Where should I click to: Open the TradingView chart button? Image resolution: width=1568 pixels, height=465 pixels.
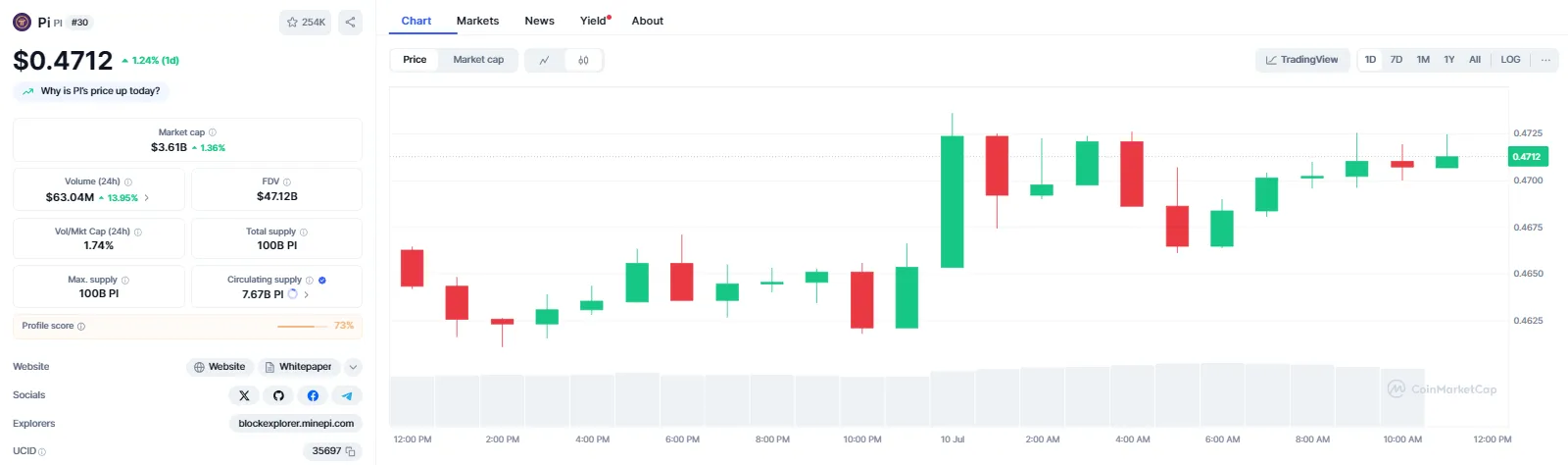1302,60
